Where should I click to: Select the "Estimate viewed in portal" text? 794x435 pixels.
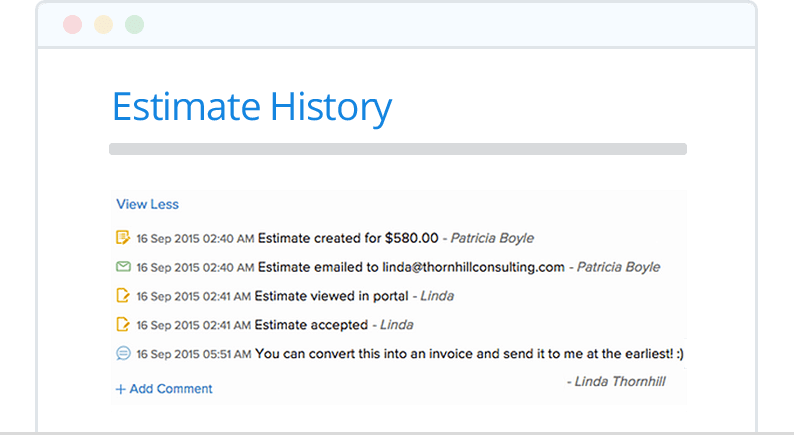click(331, 296)
